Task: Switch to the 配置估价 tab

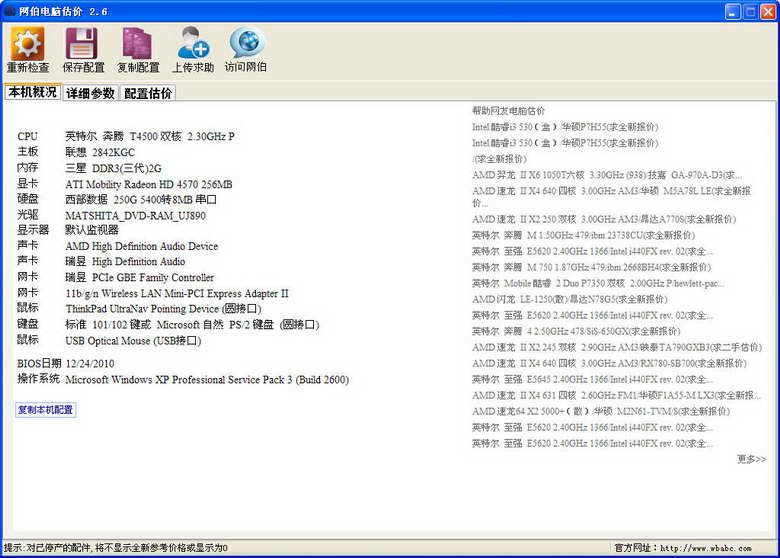Action: click(x=148, y=93)
